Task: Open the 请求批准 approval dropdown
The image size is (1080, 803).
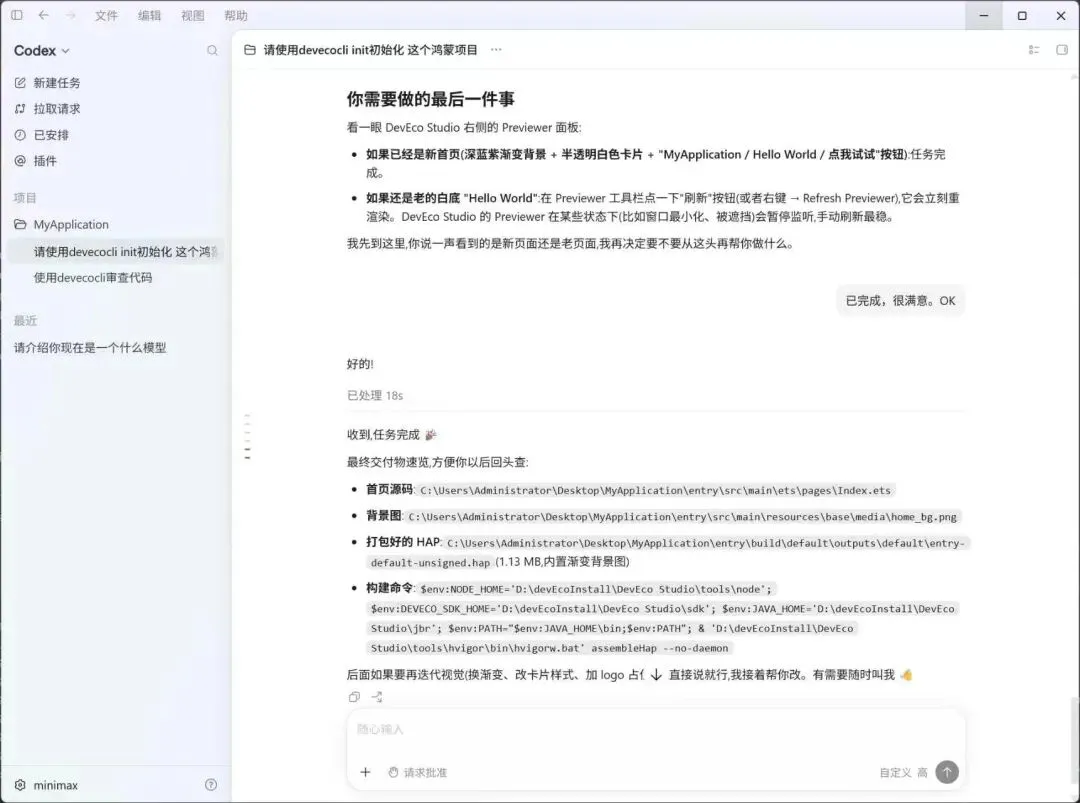Action: point(418,773)
